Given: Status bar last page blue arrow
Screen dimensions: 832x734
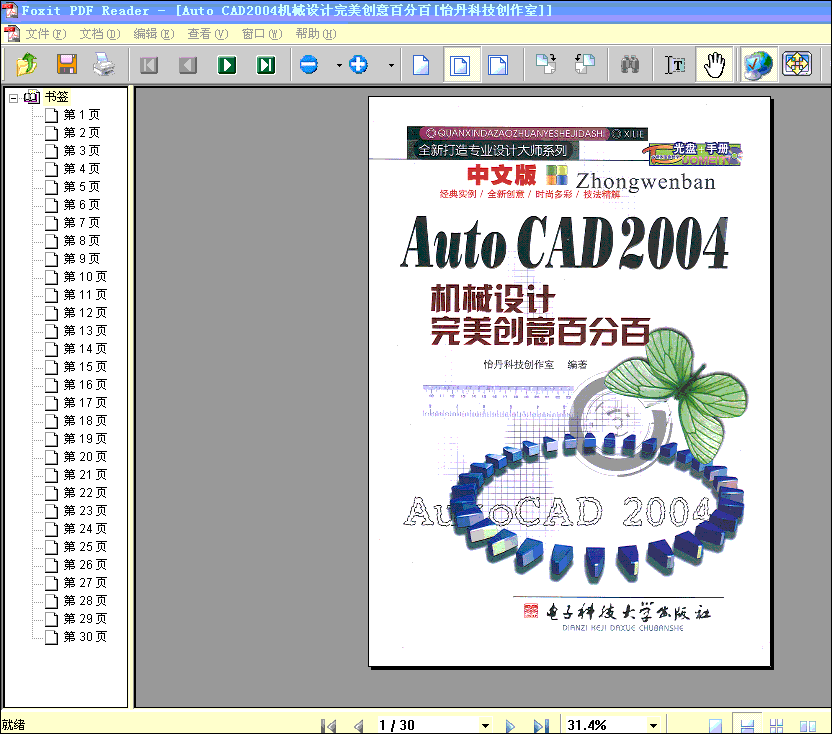Looking at the screenshot, I should click(x=541, y=726).
